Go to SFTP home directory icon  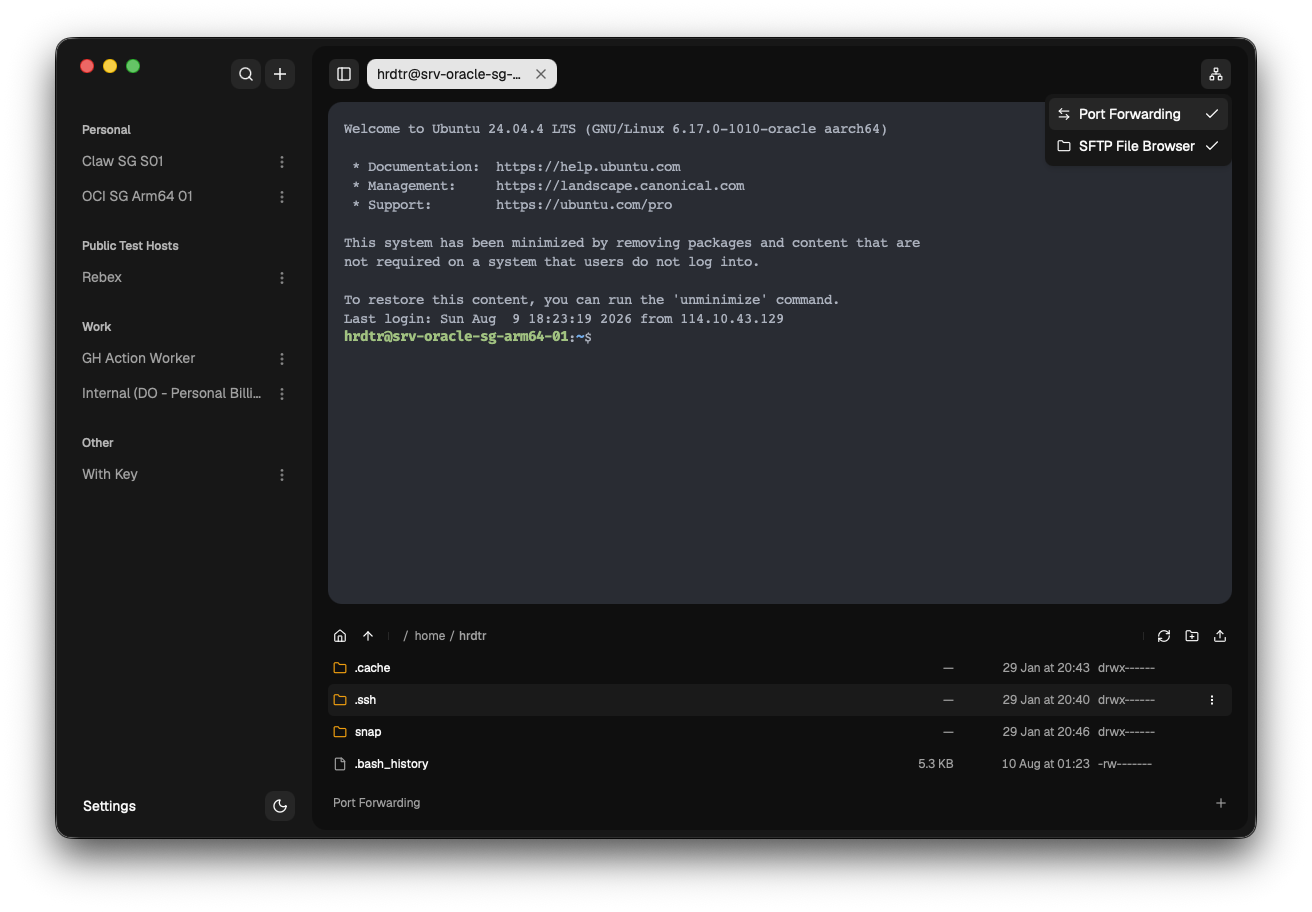(x=340, y=636)
